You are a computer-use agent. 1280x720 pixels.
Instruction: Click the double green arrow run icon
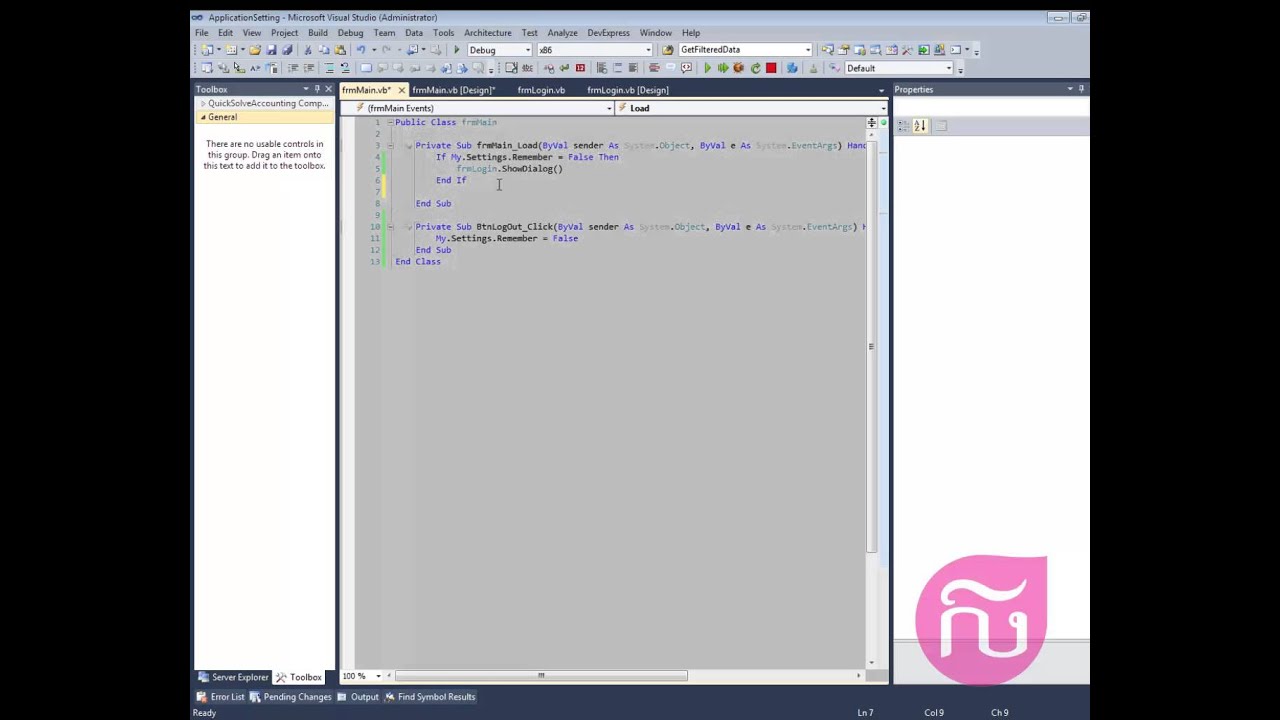click(x=723, y=68)
